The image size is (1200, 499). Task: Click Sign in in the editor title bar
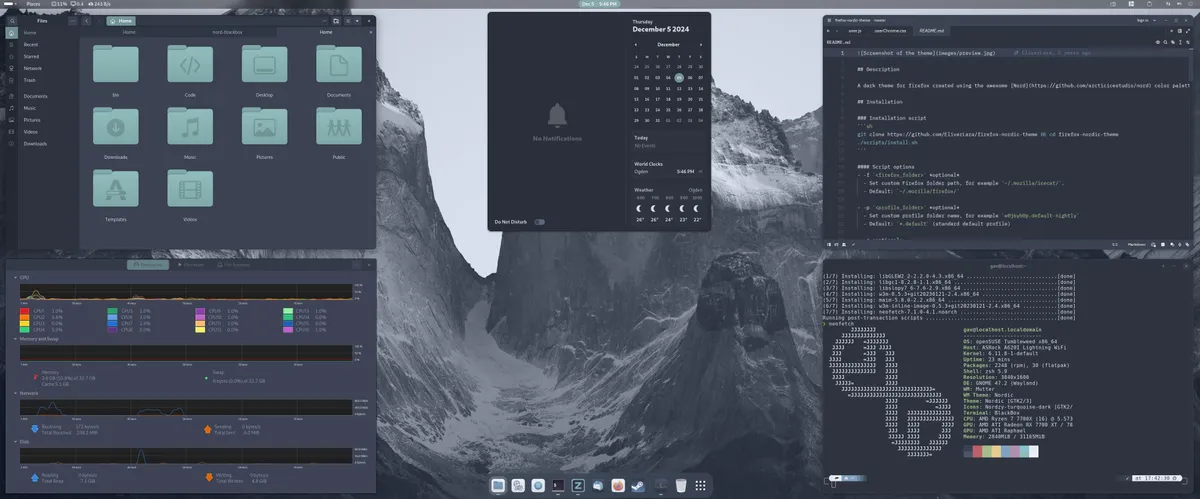tap(1142, 19)
